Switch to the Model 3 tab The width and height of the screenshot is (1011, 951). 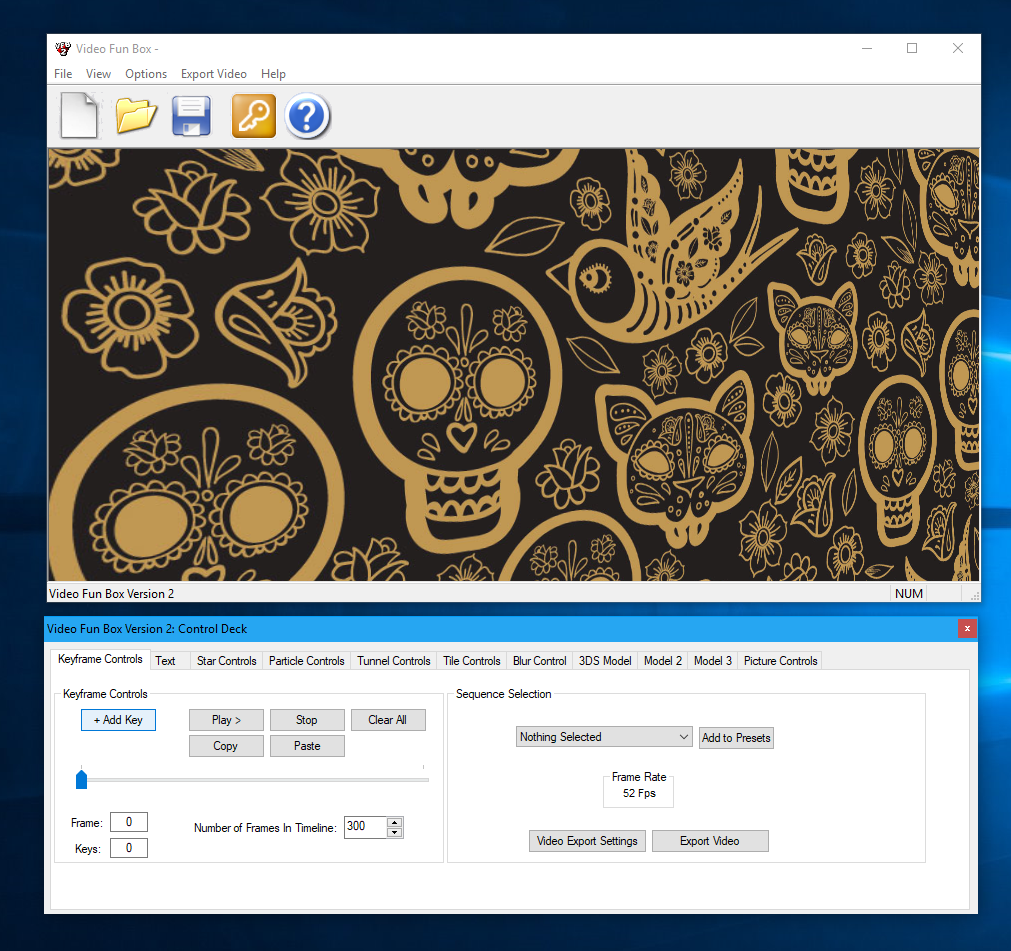(712, 661)
